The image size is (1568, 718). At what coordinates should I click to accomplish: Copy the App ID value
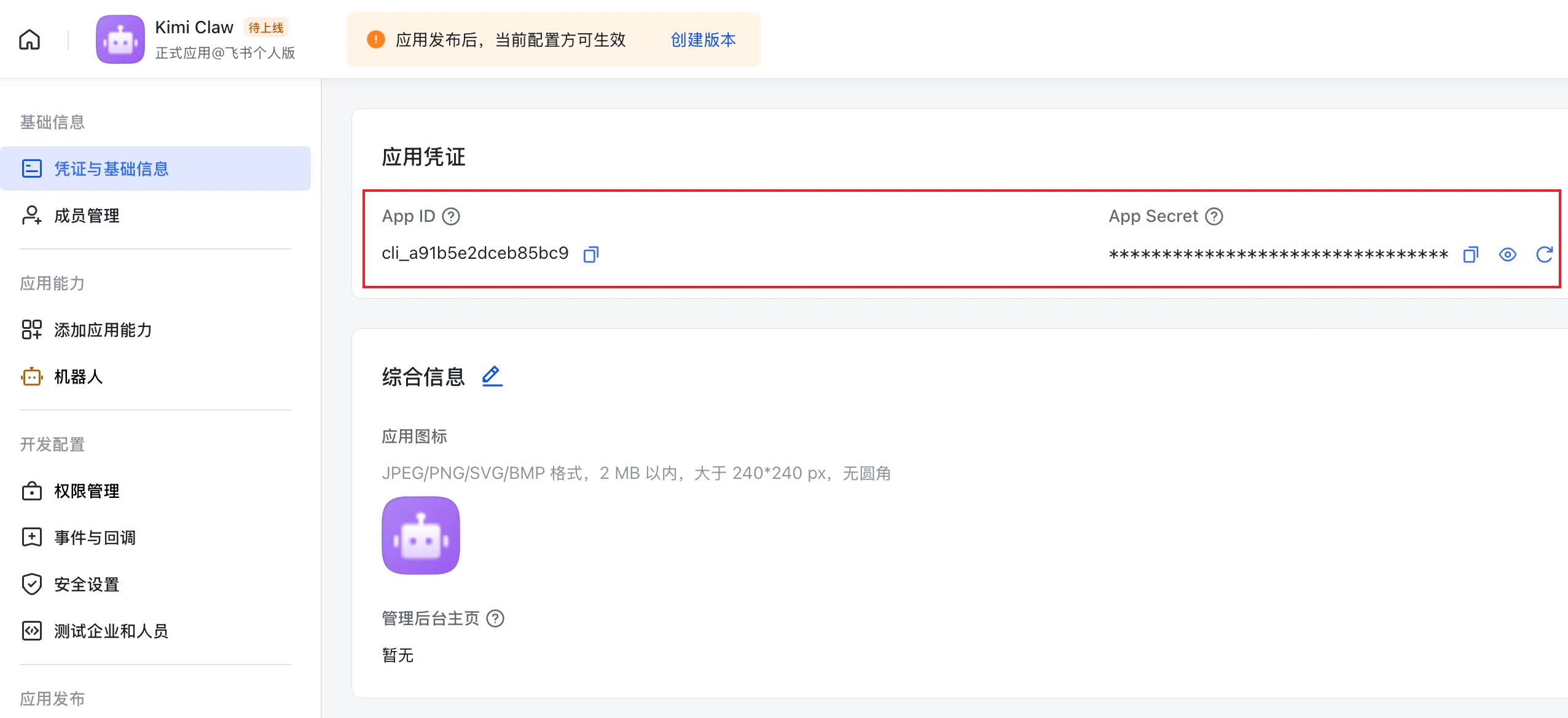590,254
